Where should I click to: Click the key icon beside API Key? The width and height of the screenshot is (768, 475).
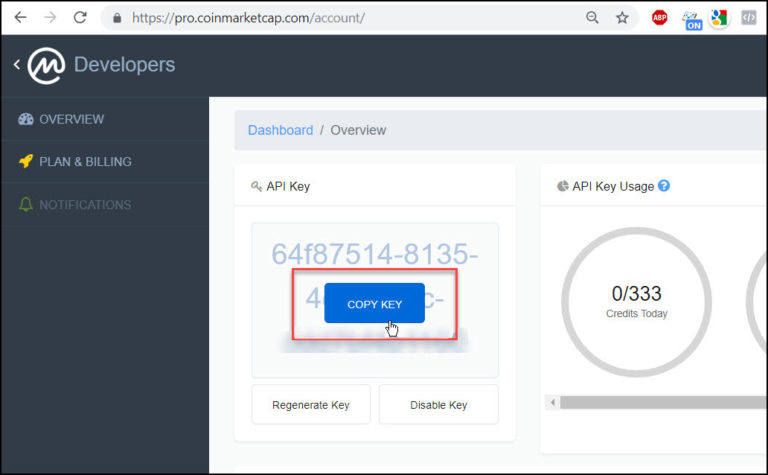coord(256,186)
